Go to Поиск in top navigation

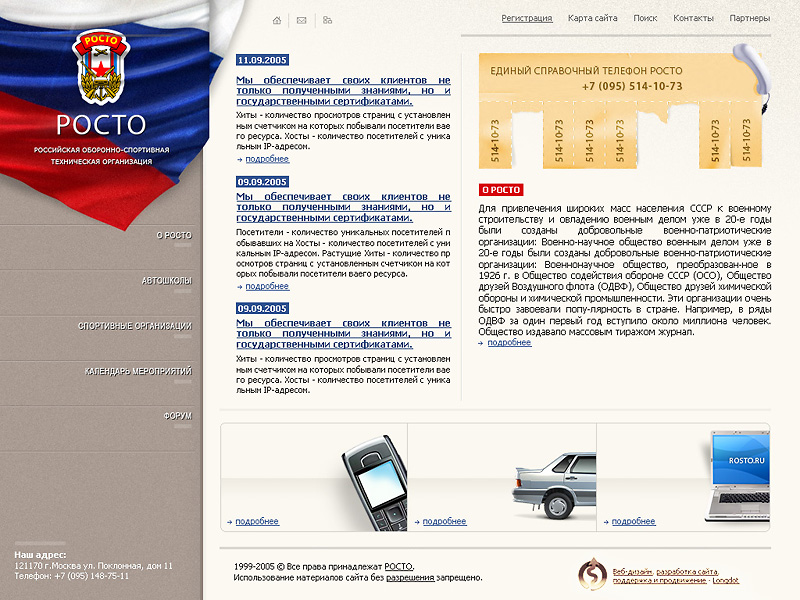645,18
